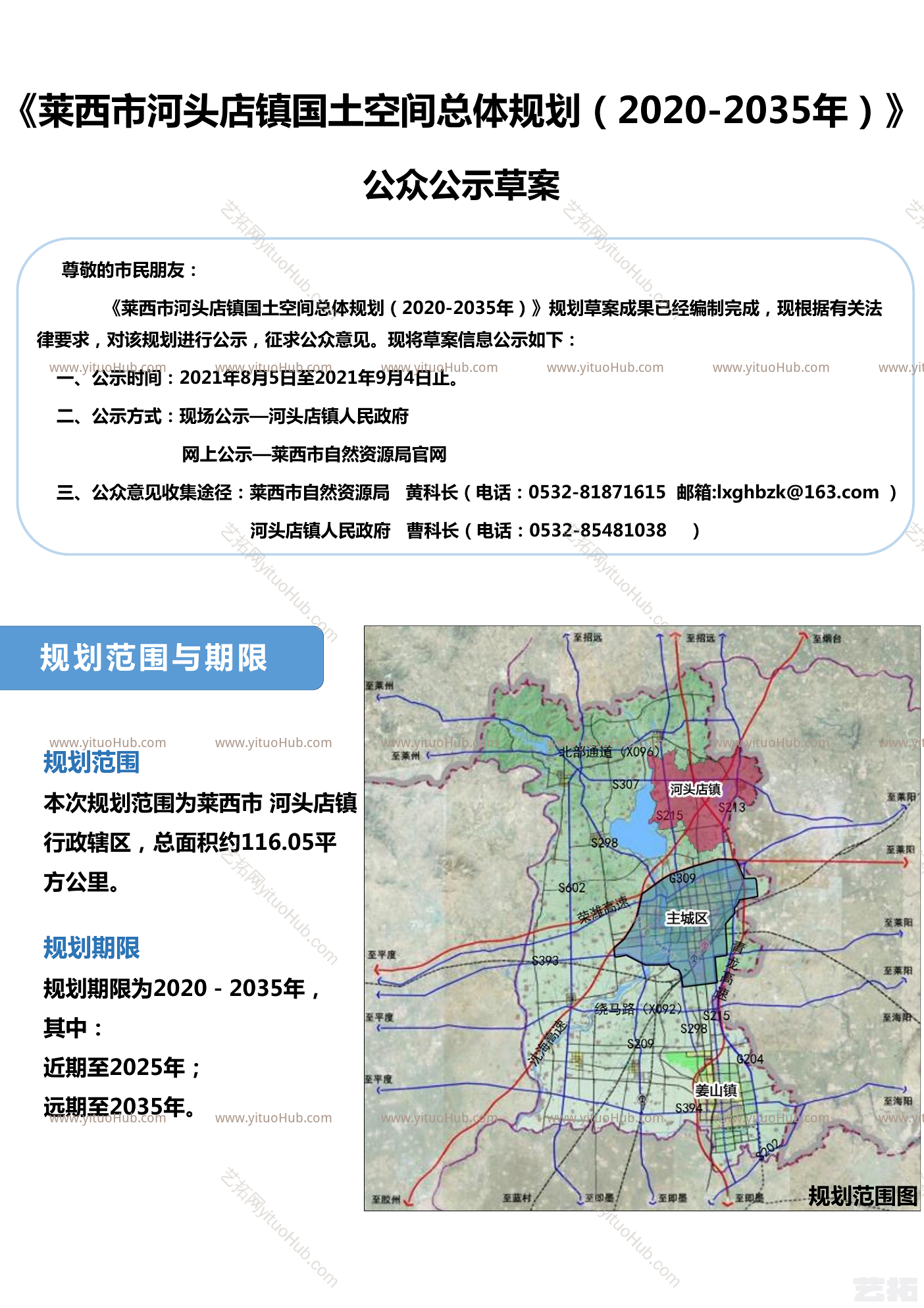This screenshot has height=1308, width=924.
Task: Click the '北部通道（X096）' map label
Action: pos(609,751)
